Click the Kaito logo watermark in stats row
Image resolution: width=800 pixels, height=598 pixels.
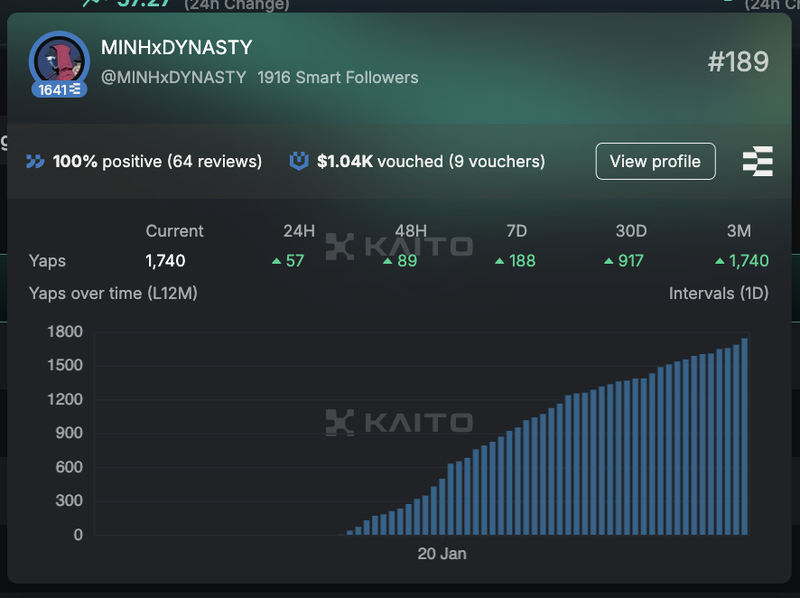pos(399,246)
